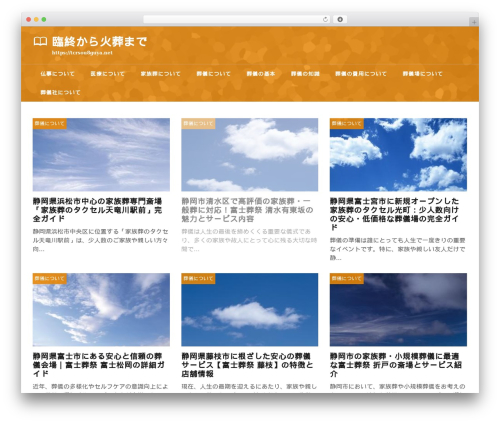Open the 葬儀の基本 menu item
500x423 pixels.
click(261, 74)
